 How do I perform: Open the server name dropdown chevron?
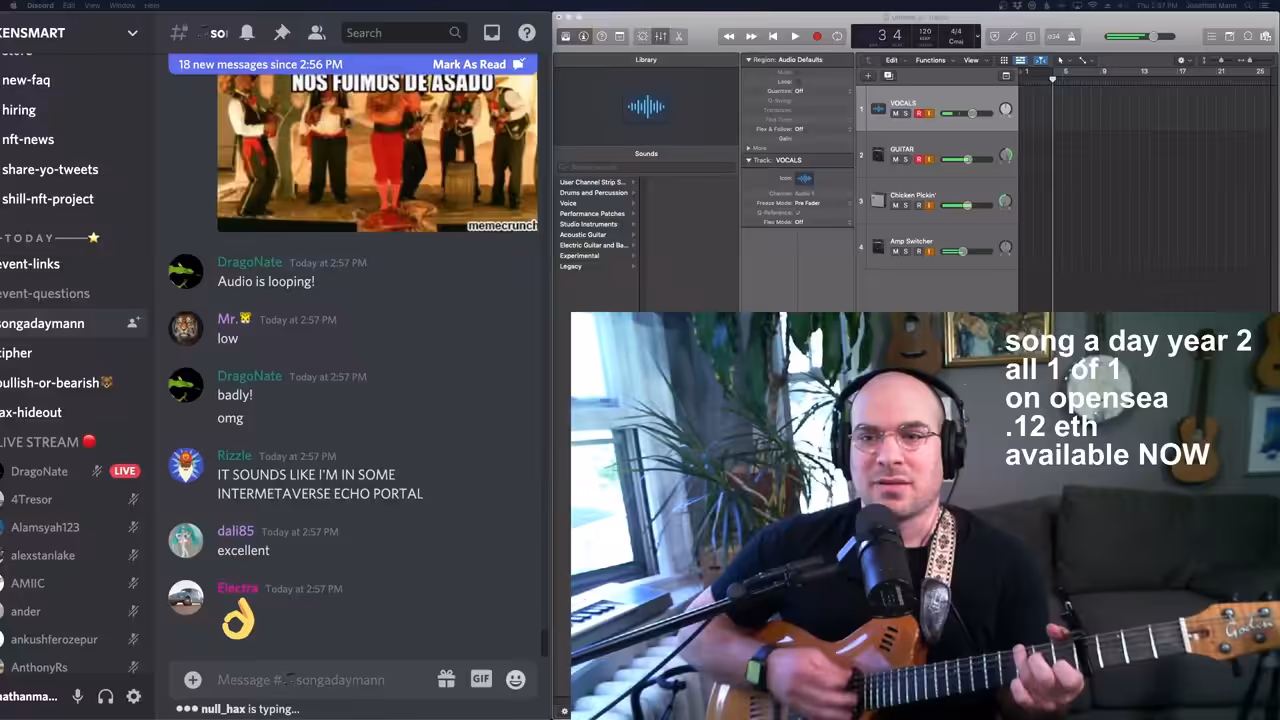(x=132, y=33)
